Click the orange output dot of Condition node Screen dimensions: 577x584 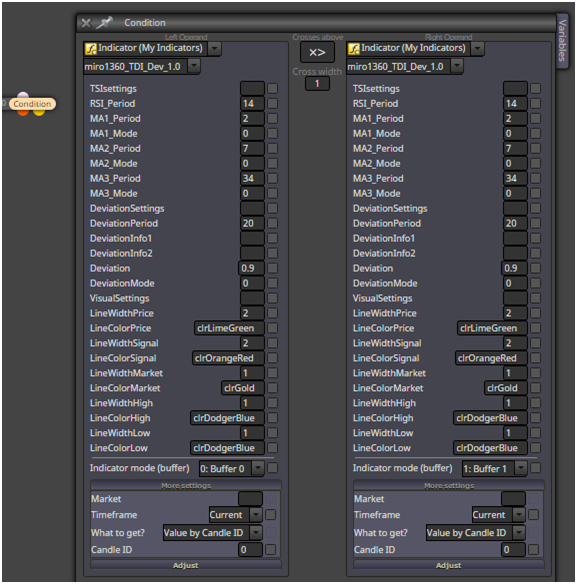tap(23, 112)
